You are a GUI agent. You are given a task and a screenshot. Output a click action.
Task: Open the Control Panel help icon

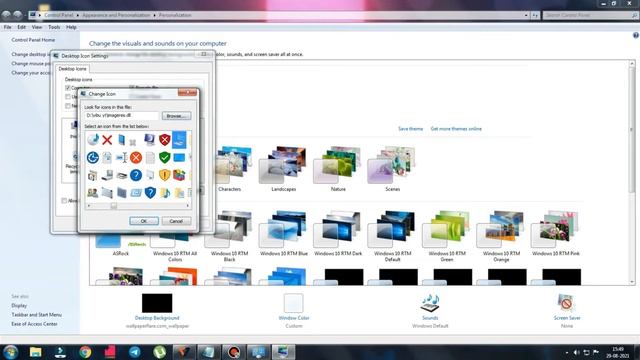tap(636, 36)
